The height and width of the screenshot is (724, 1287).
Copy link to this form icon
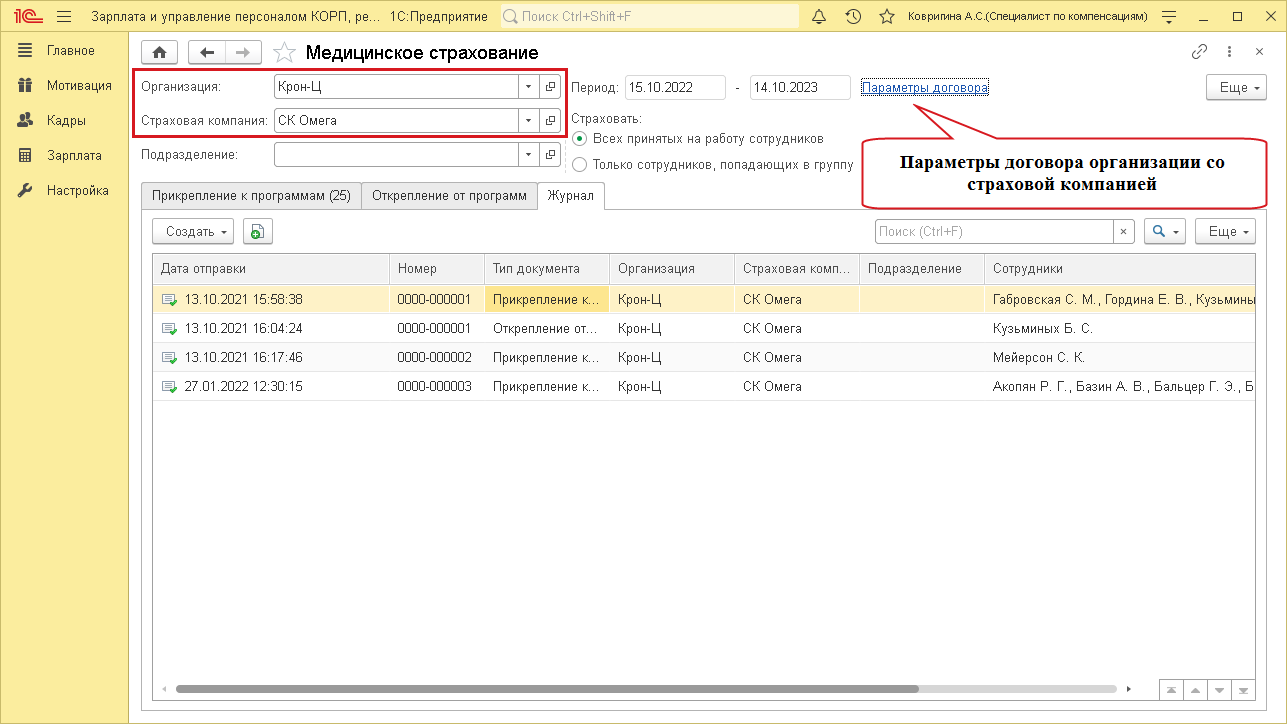click(1199, 52)
